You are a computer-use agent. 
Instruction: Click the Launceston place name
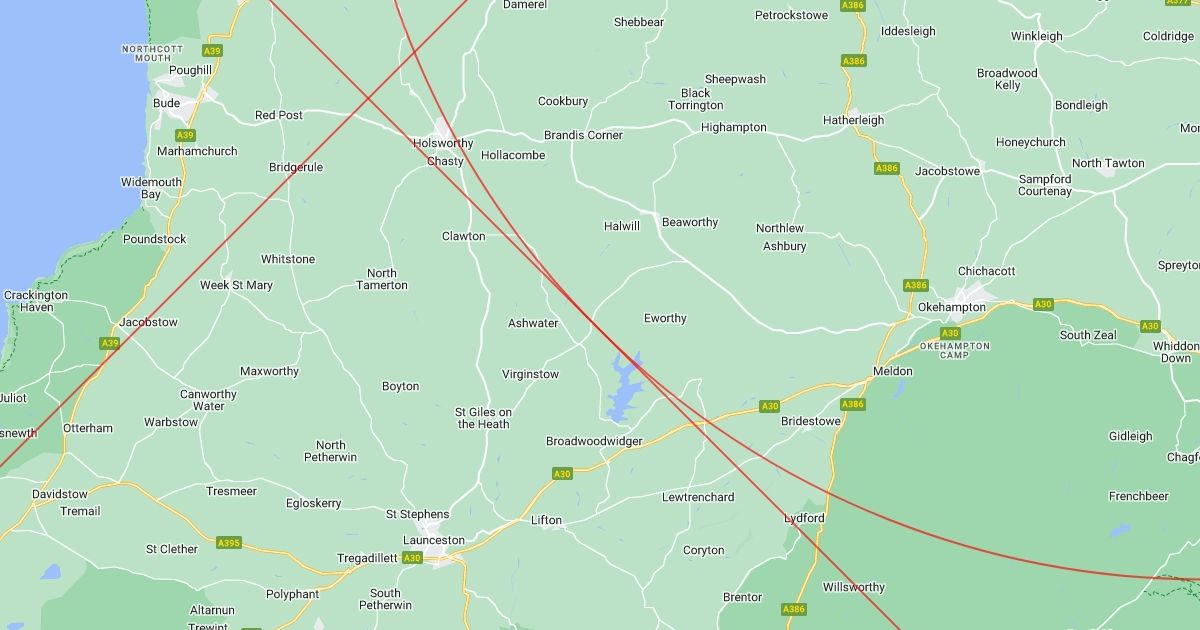click(x=433, y=540)
